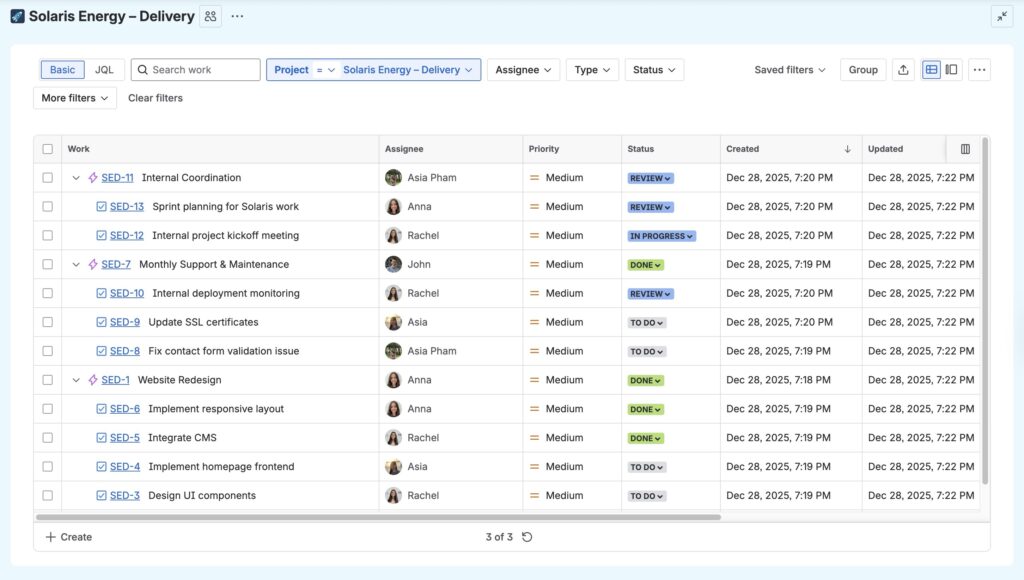Click inside the Search work field
Image resolution: width=1024 pixels, height=580 pixels.
[x=195, y=69]
